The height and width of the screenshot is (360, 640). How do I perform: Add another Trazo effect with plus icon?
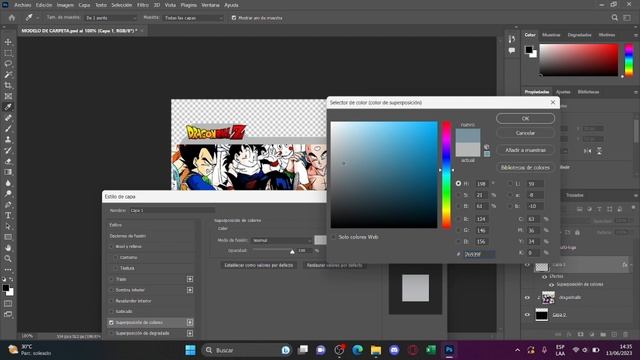click(190, 279)
